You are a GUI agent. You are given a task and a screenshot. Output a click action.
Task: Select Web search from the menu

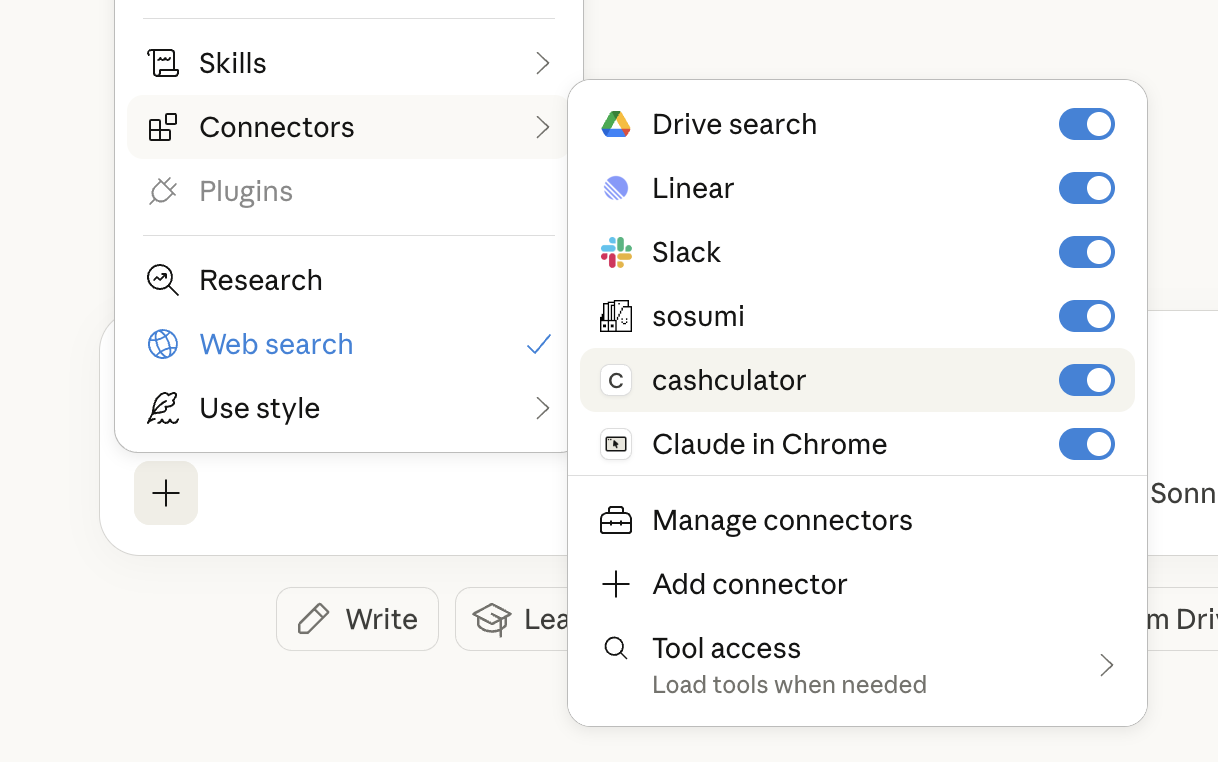click(x=276, y=344)
